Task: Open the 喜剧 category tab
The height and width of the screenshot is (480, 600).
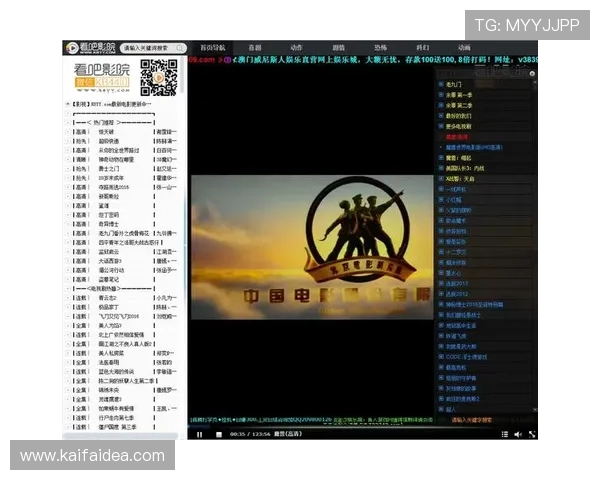Action: coord(255,47)
